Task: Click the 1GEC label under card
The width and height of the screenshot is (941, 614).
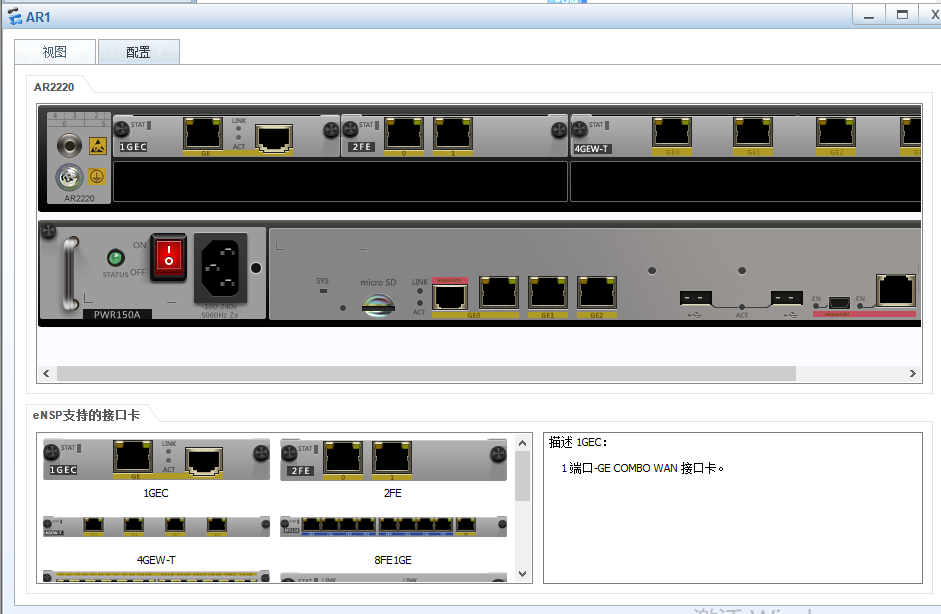Action: click(155, 493)
